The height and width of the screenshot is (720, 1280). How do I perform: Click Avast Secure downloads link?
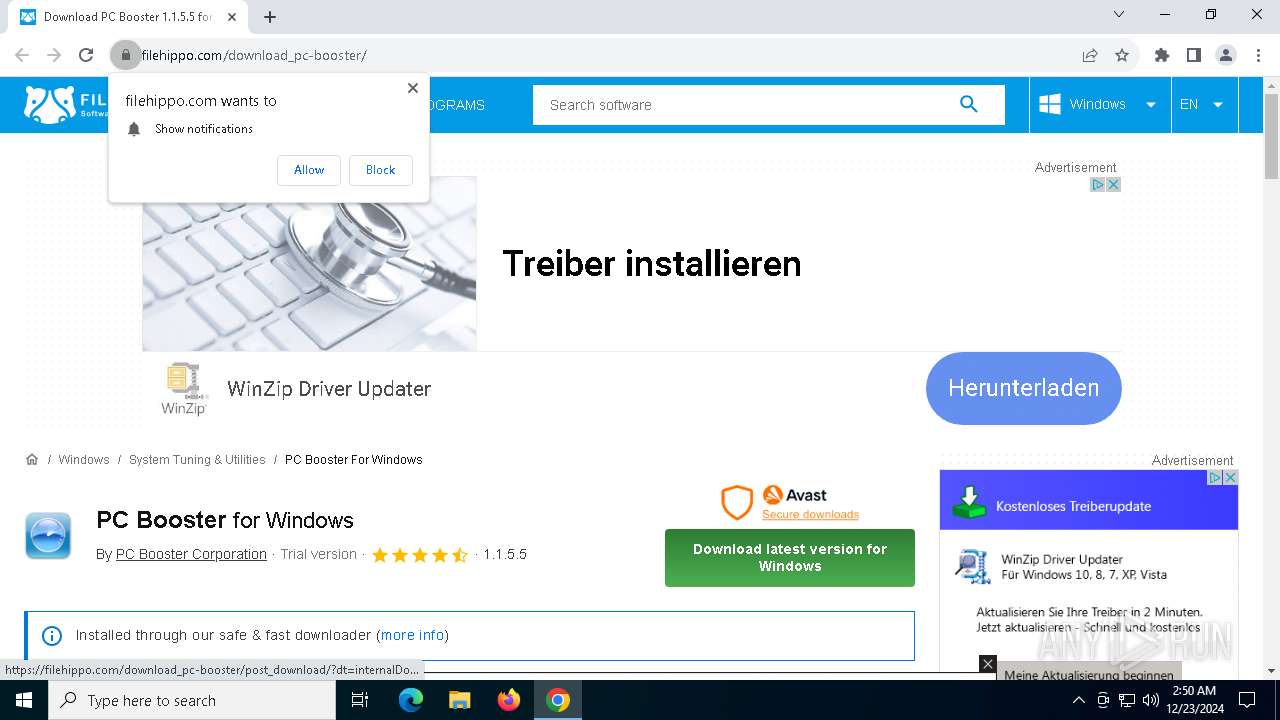click(x=810, y=514)
